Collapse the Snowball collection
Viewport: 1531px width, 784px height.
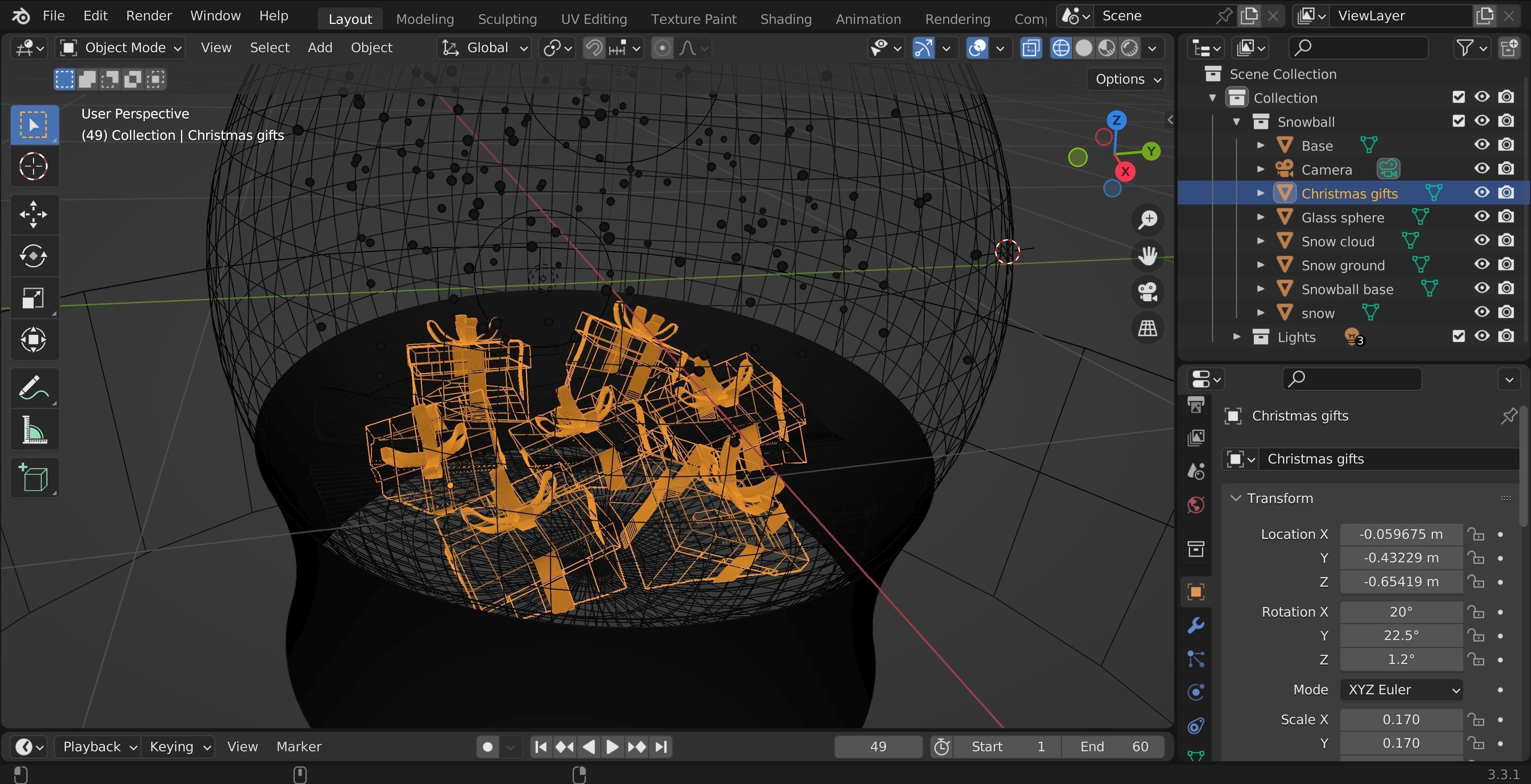tap(1237, 121)
